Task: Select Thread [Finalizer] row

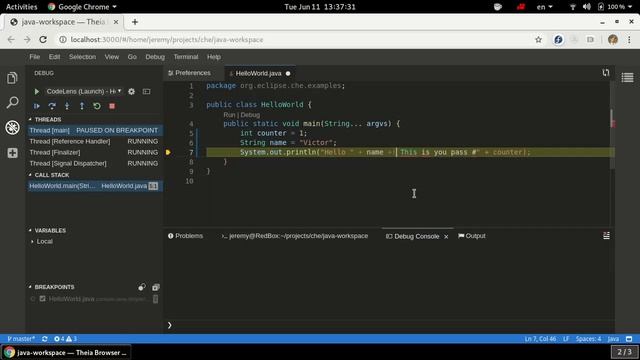Action: pos(94,152)
